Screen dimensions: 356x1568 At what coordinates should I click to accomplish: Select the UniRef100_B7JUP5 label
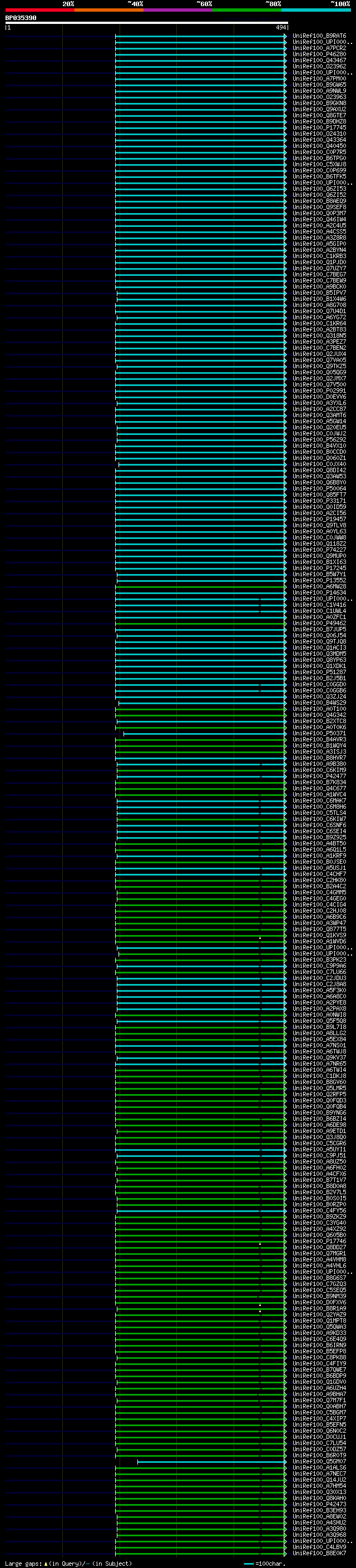coord(319,630)
